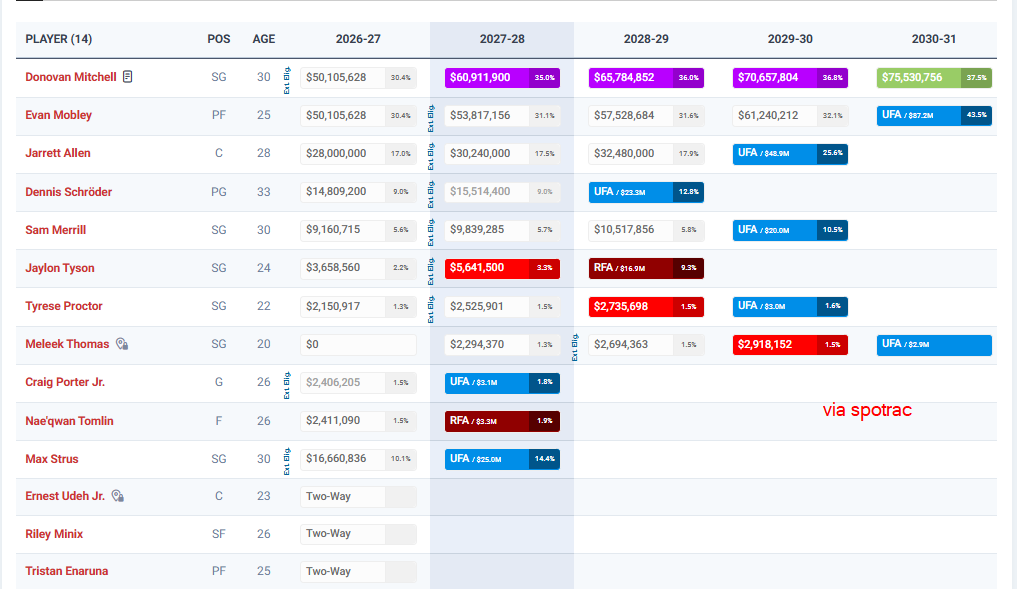Click Mitchell's purple $65,784,852 cell
The width and height of the screenshot is (1017, 589).
(x=646, y=78)
